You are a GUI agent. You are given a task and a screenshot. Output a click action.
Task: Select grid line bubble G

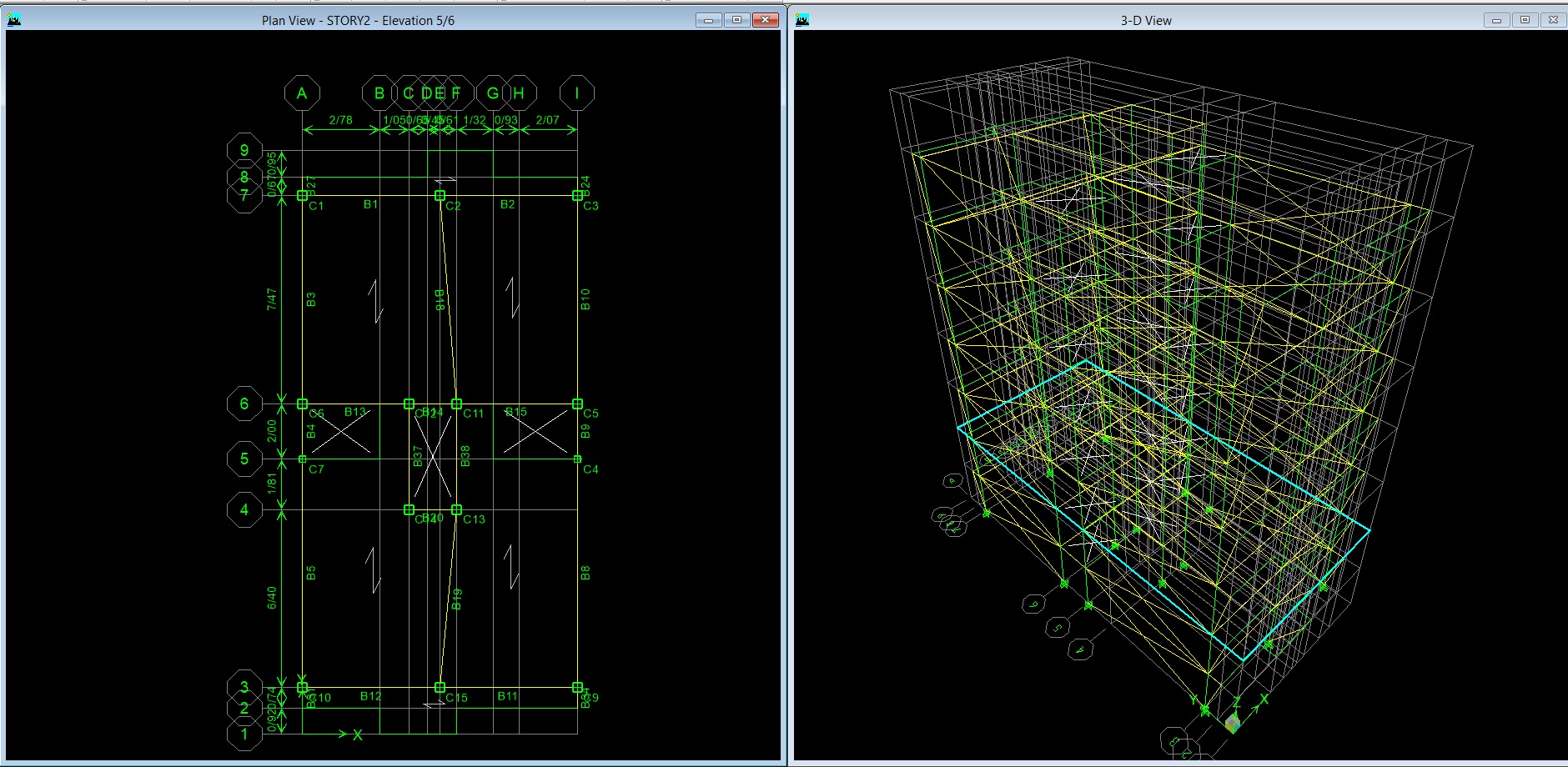(x=493, y=93)
